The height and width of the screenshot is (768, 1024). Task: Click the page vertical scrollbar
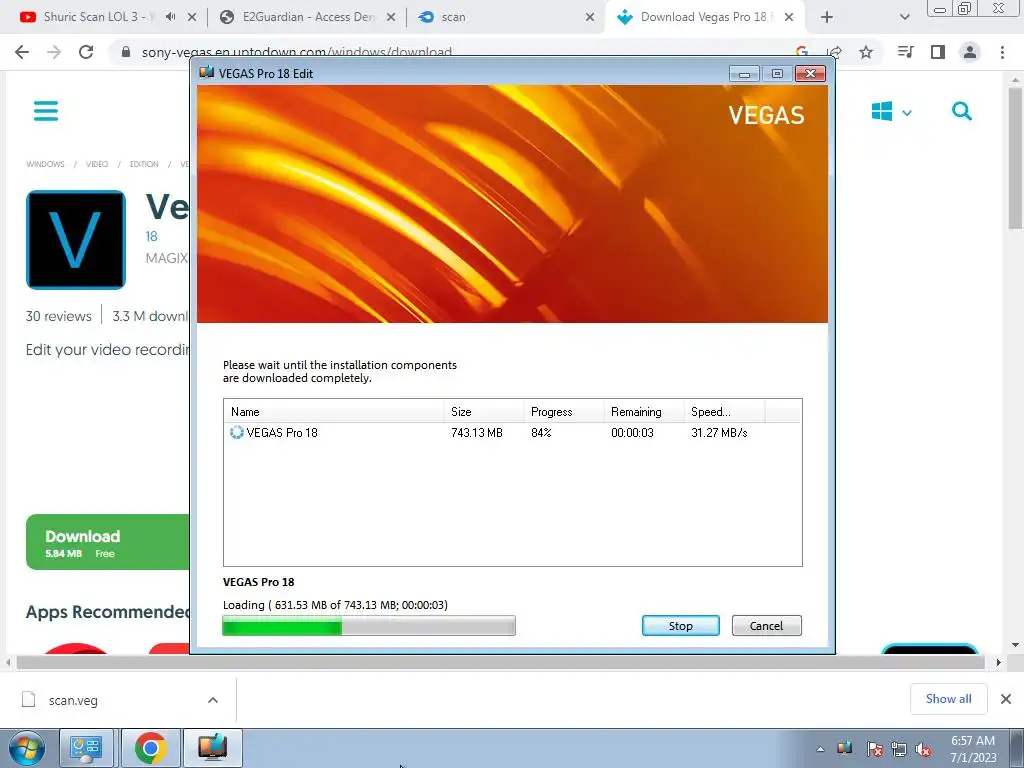(1015, 157)
